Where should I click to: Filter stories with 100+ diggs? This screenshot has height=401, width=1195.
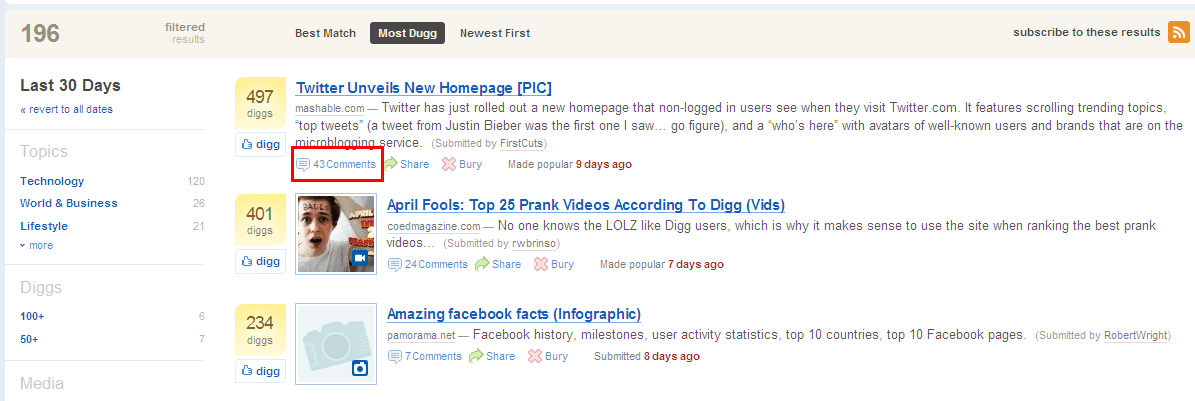tap(32, 316)
